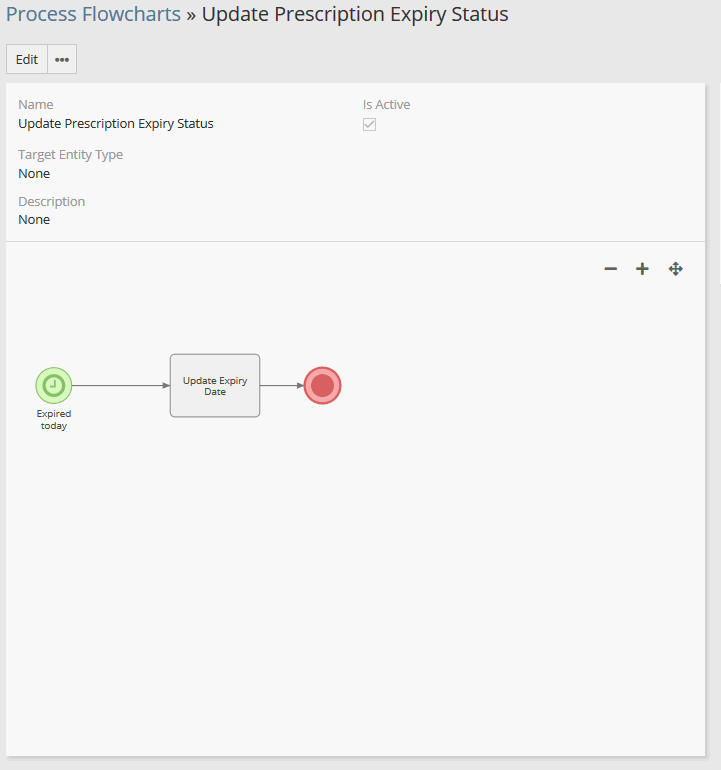
Task: Toggle the Is Active checkbox
Action: tap(369, 124)
